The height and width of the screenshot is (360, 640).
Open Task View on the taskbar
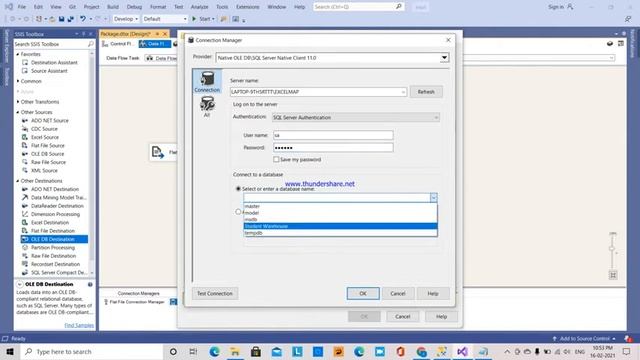[x=193, y=351]
